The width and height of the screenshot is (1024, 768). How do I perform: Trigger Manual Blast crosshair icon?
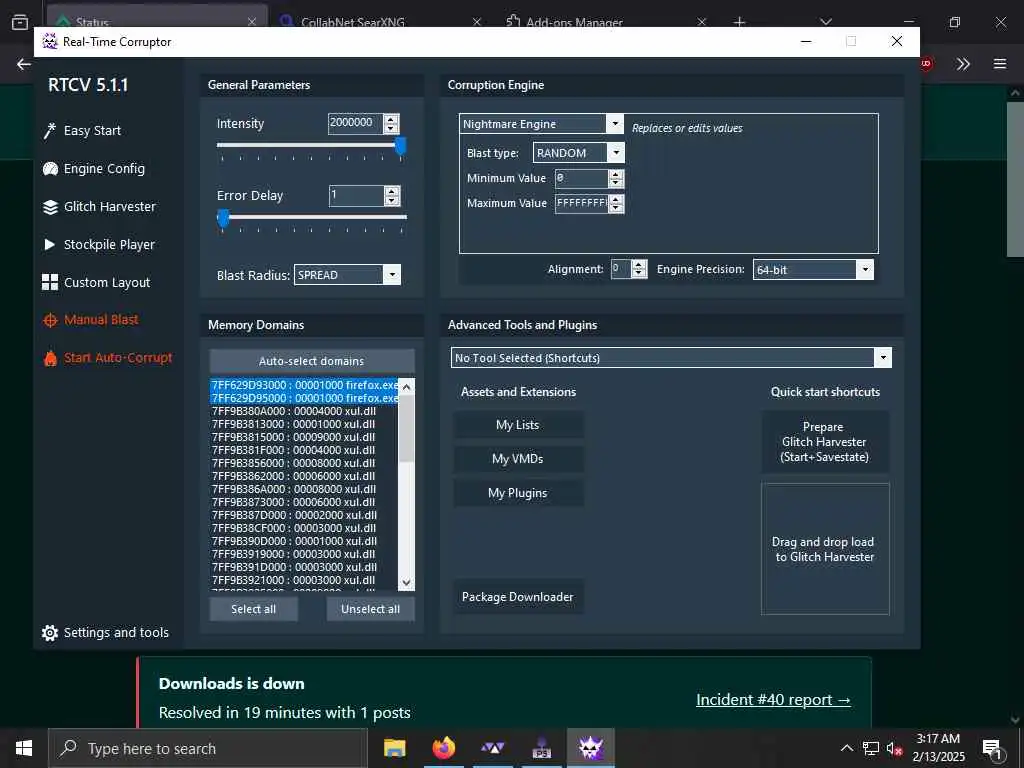(50, 320)
